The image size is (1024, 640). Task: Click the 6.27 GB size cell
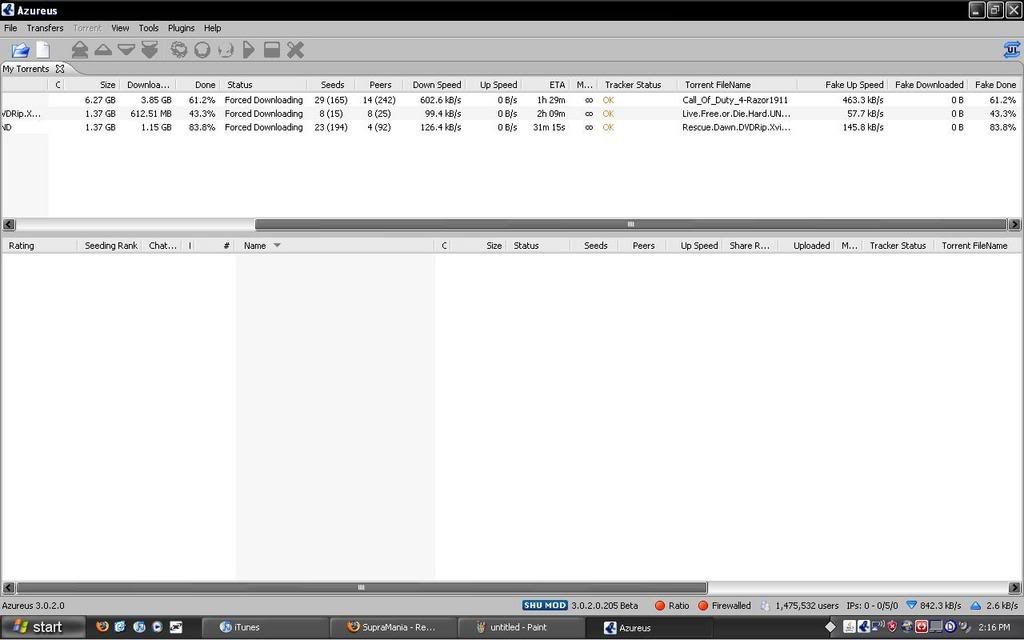[x=100, y=100]
